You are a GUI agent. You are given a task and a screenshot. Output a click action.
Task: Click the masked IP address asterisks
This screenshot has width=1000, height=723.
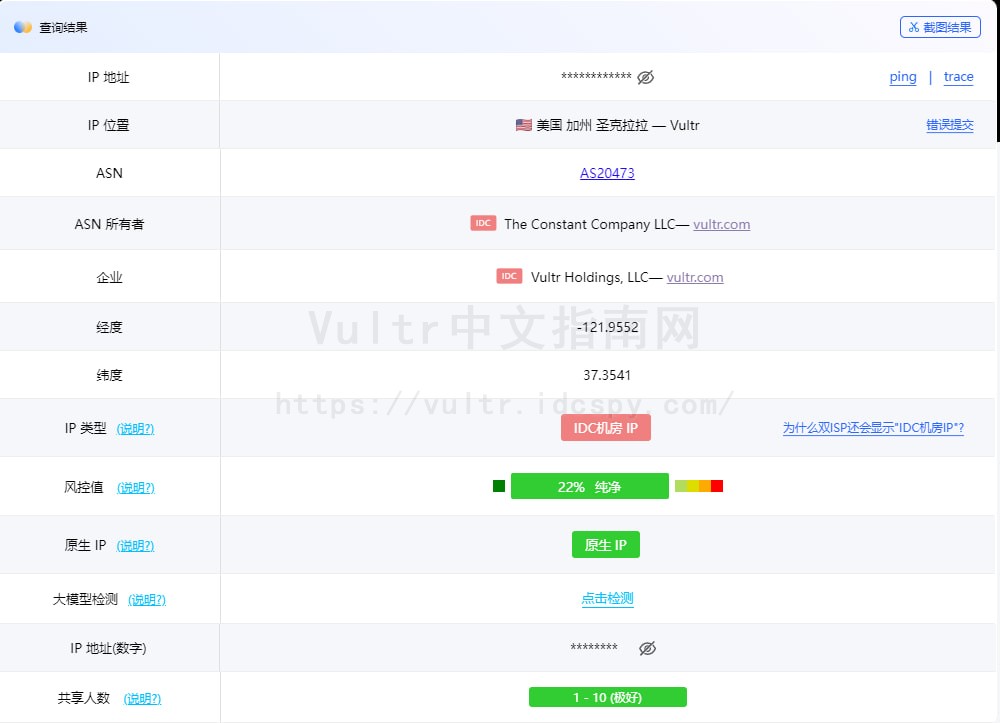(596, 77)
